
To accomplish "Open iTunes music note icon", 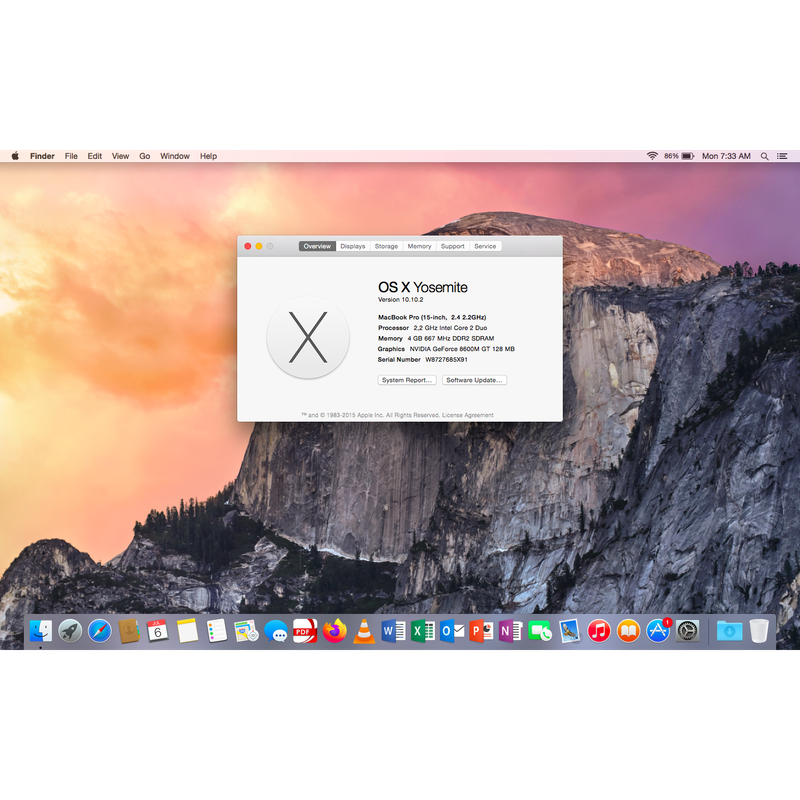I will tap(599, 631).
